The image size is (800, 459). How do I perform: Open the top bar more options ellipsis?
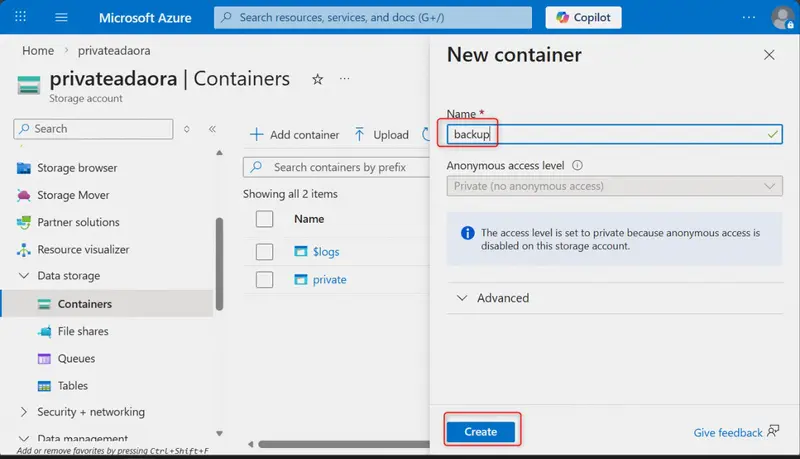[748, 17]
